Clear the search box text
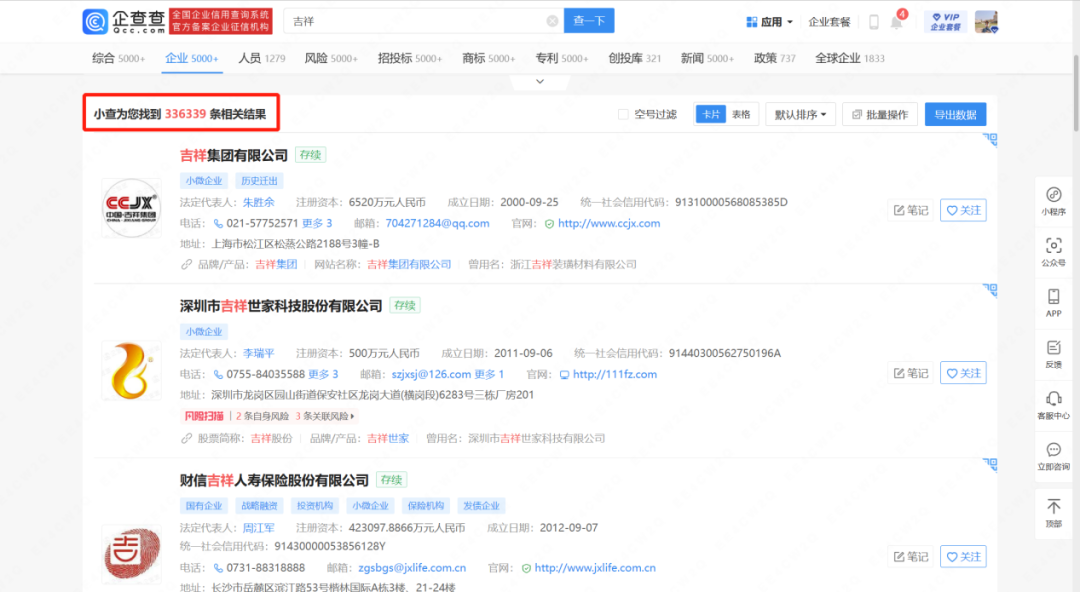The image size is (1080, 592). (552, 21)
